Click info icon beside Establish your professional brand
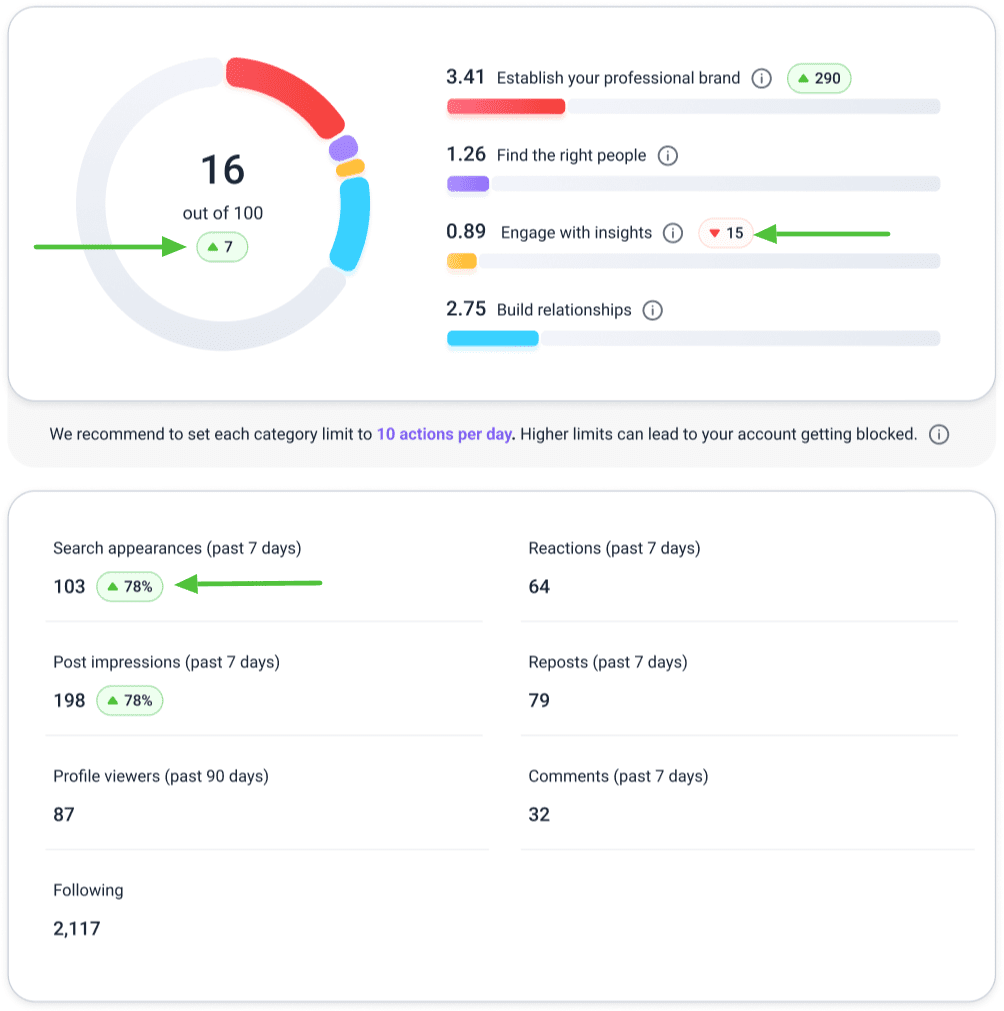1004x1011 pixels. point(761,78)
